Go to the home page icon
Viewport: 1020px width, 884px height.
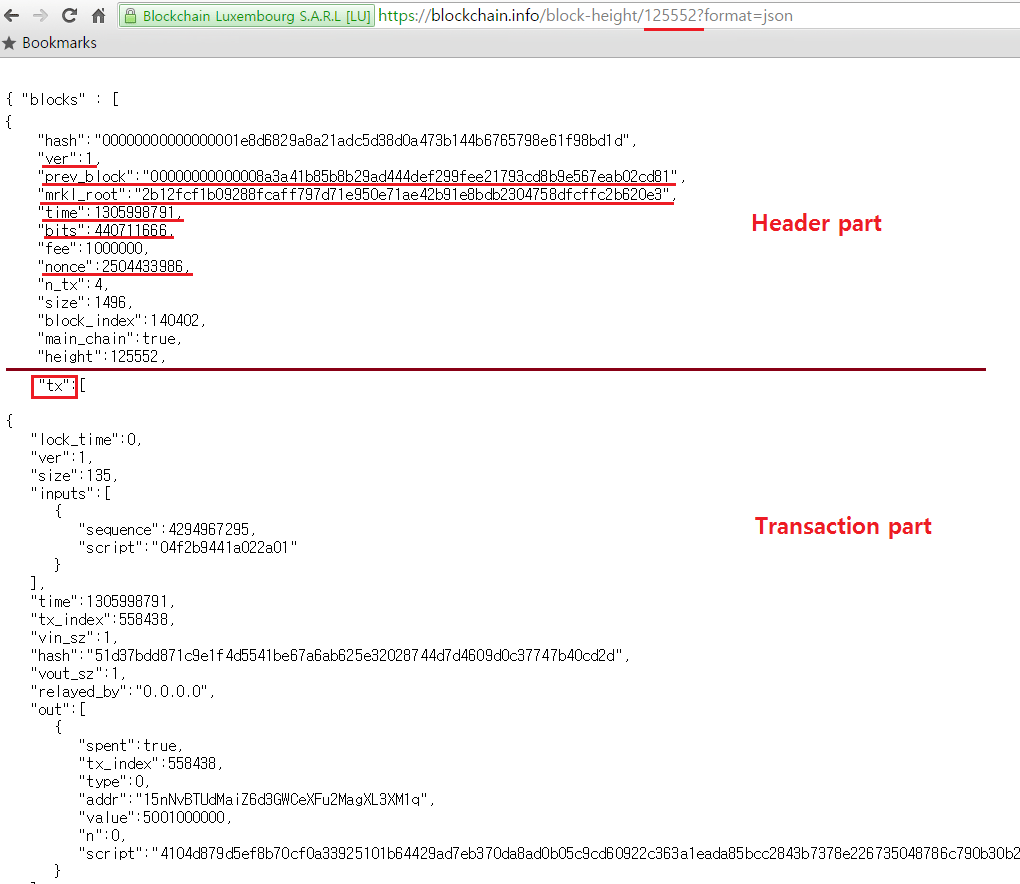[99, 16]
